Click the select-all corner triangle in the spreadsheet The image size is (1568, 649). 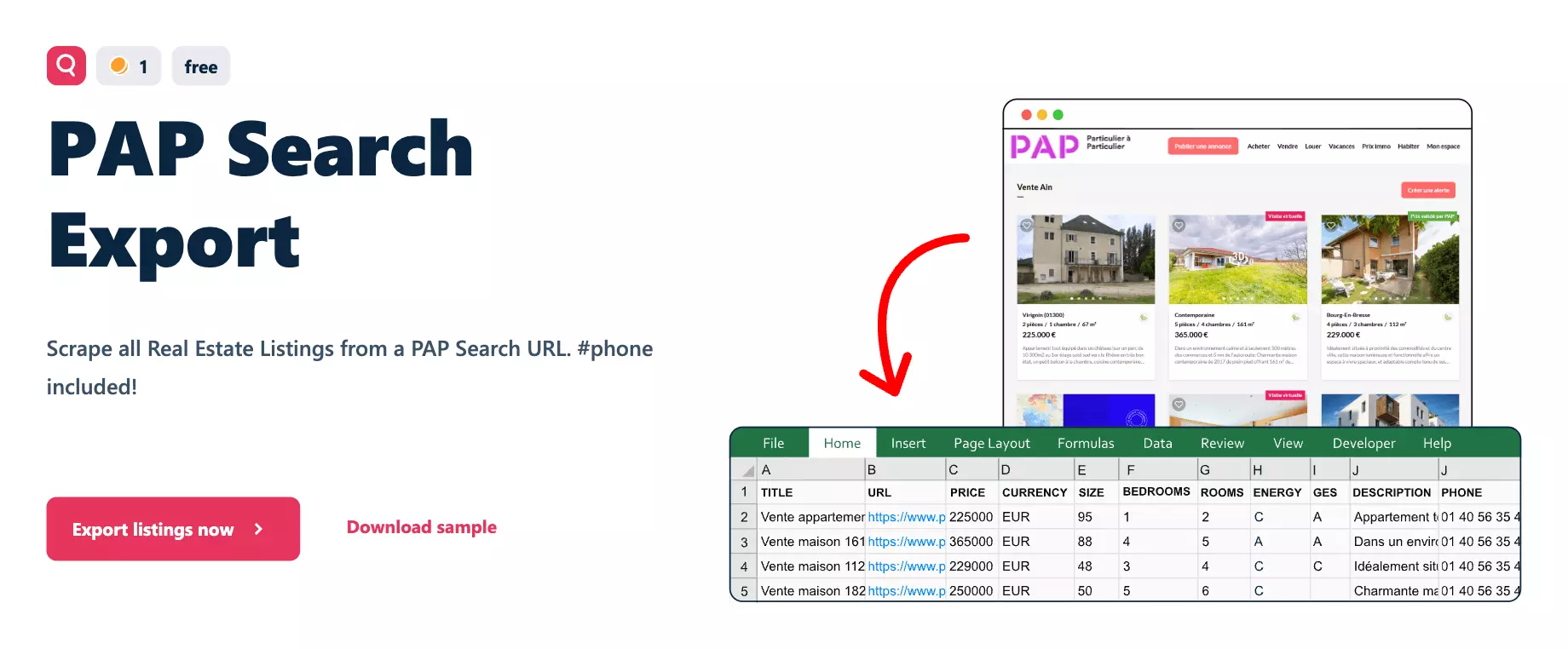pyautogui.click(x=747, y=470)
